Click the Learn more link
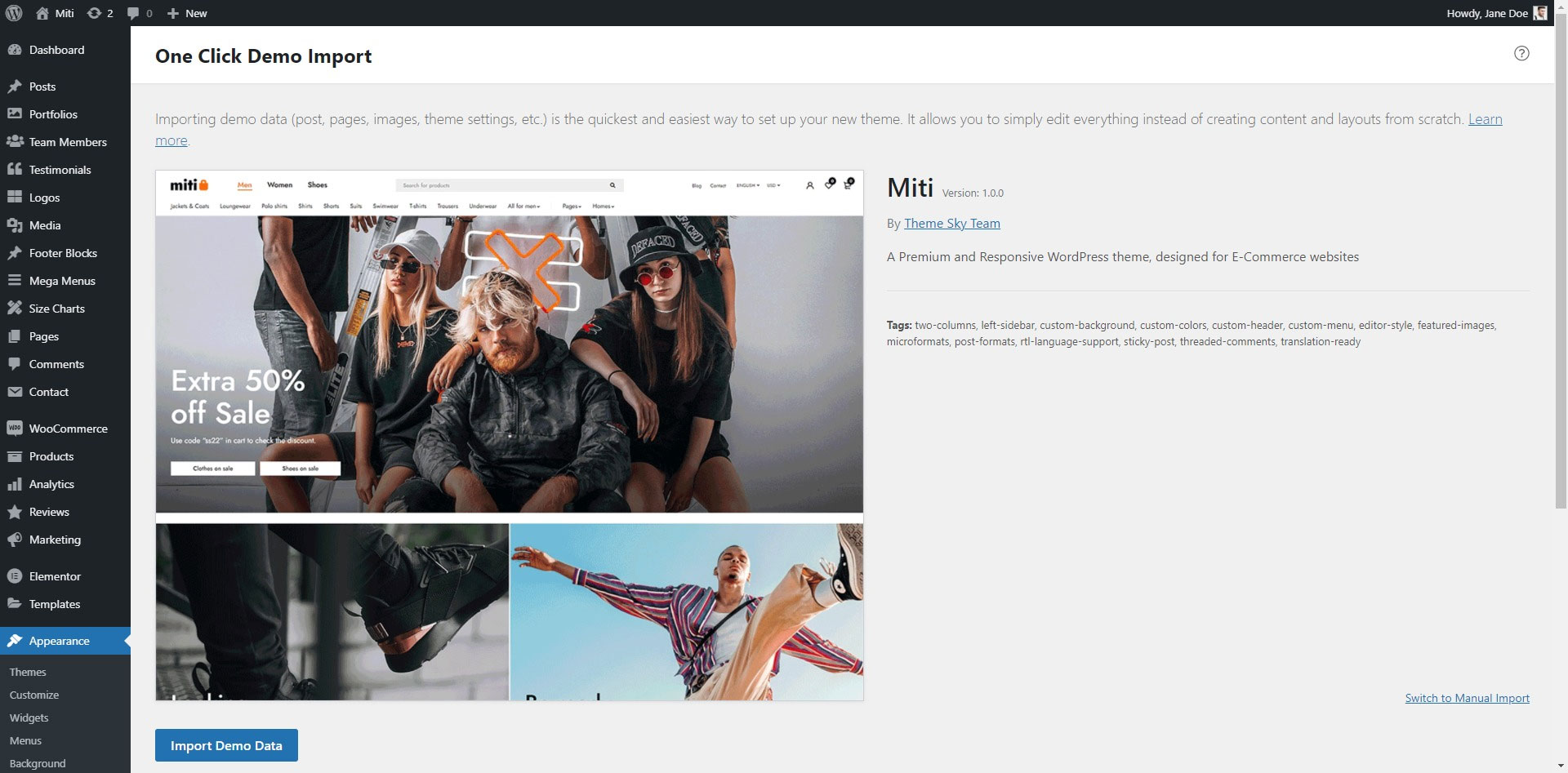 click(x=1485, y=119)
